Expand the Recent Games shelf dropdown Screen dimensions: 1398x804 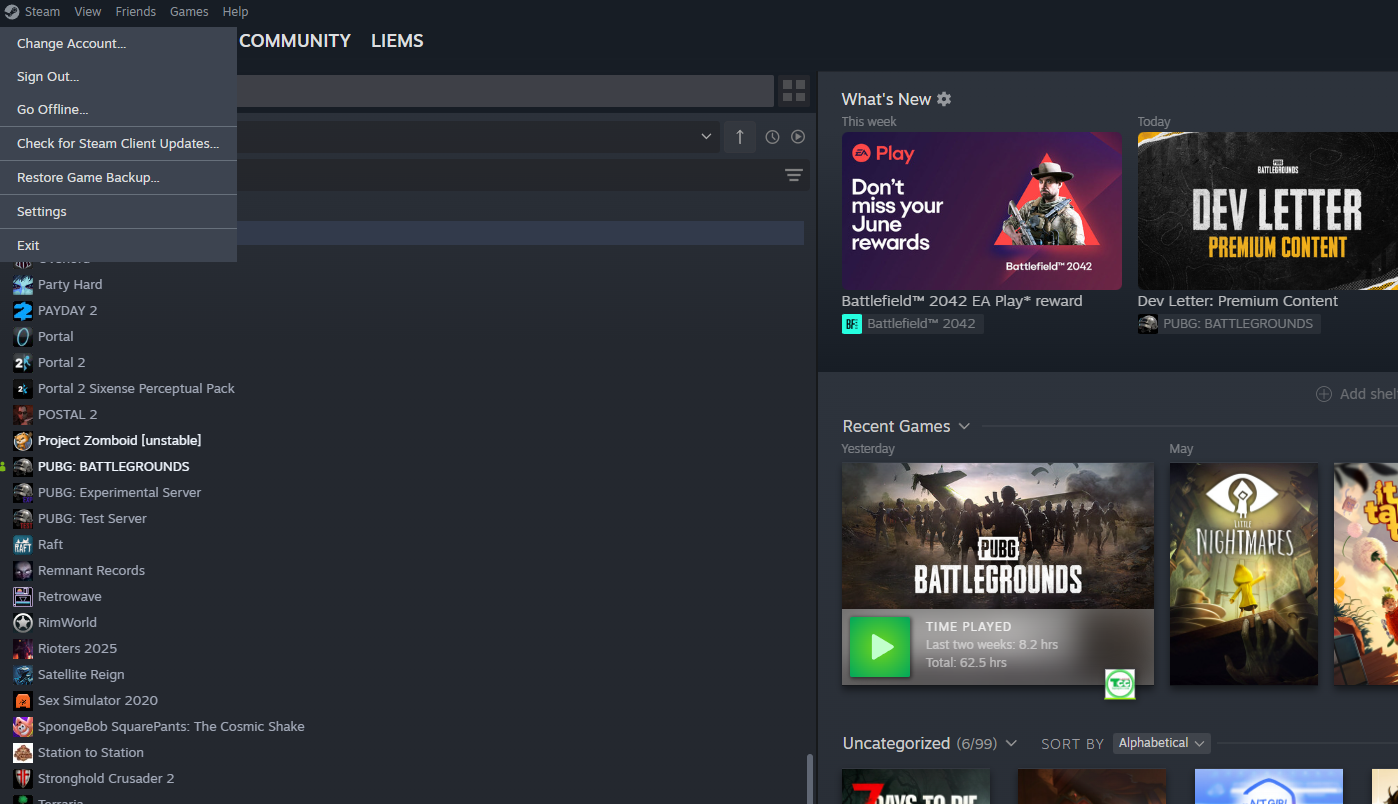[964, 427]
